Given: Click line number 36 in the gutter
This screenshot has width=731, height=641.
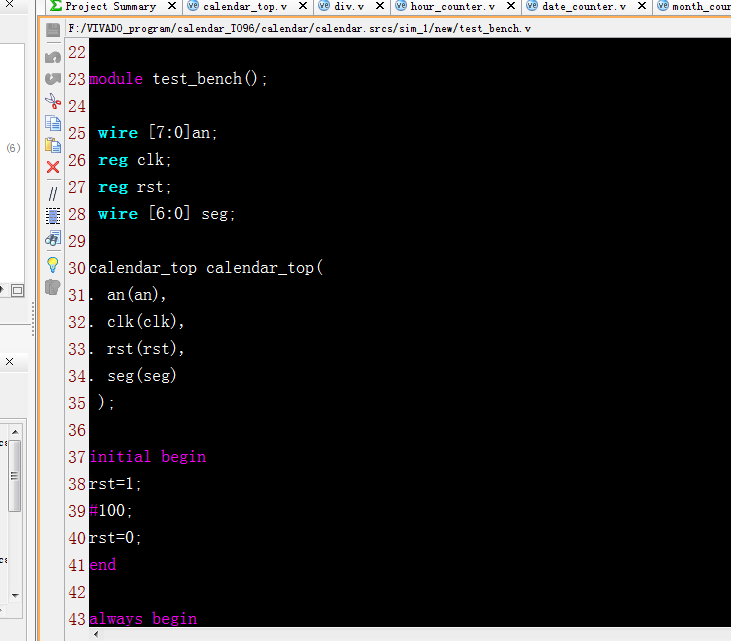Looking at the screenshot, I should tap(77, 430).
